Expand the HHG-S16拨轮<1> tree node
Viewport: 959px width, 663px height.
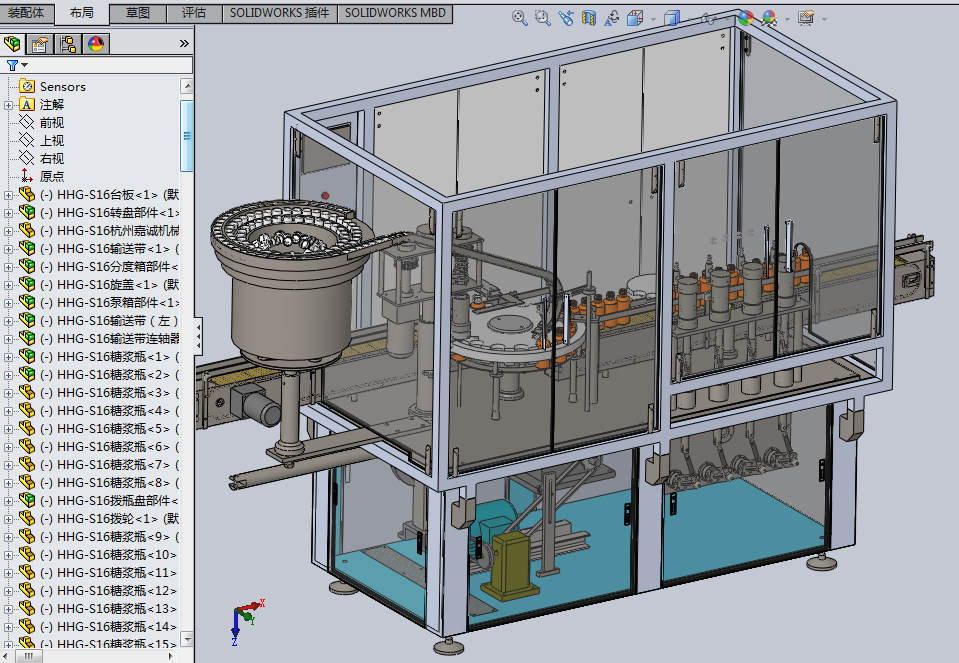point(9,519)
